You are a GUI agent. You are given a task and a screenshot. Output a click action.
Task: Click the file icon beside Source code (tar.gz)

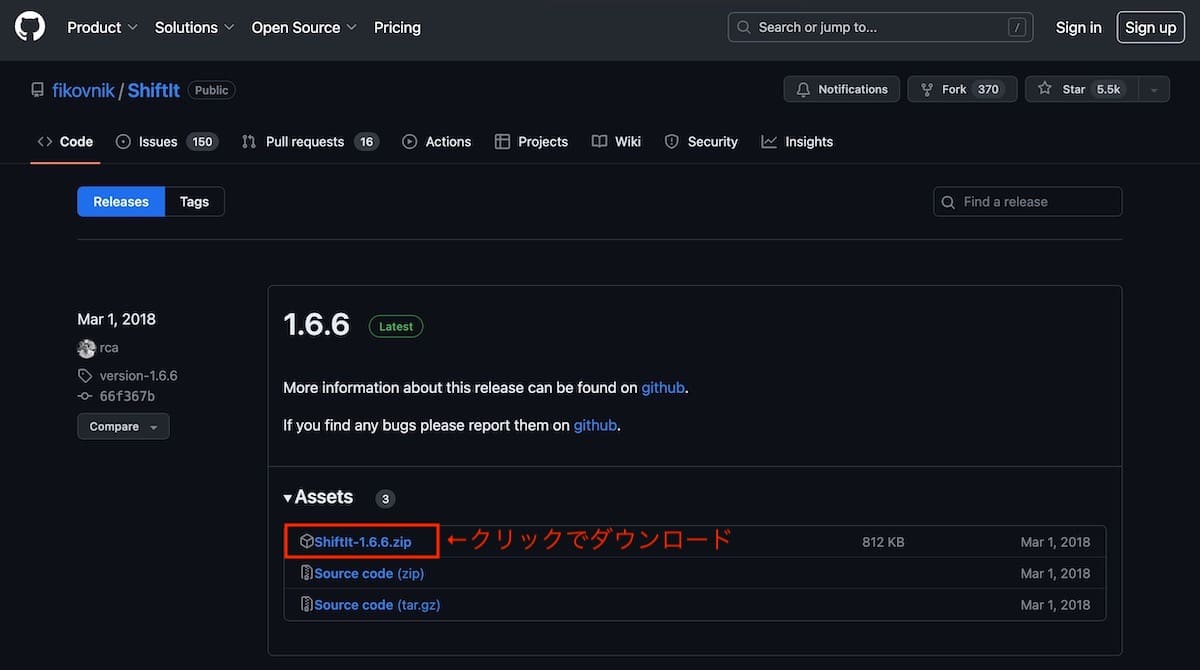point(307,605)
